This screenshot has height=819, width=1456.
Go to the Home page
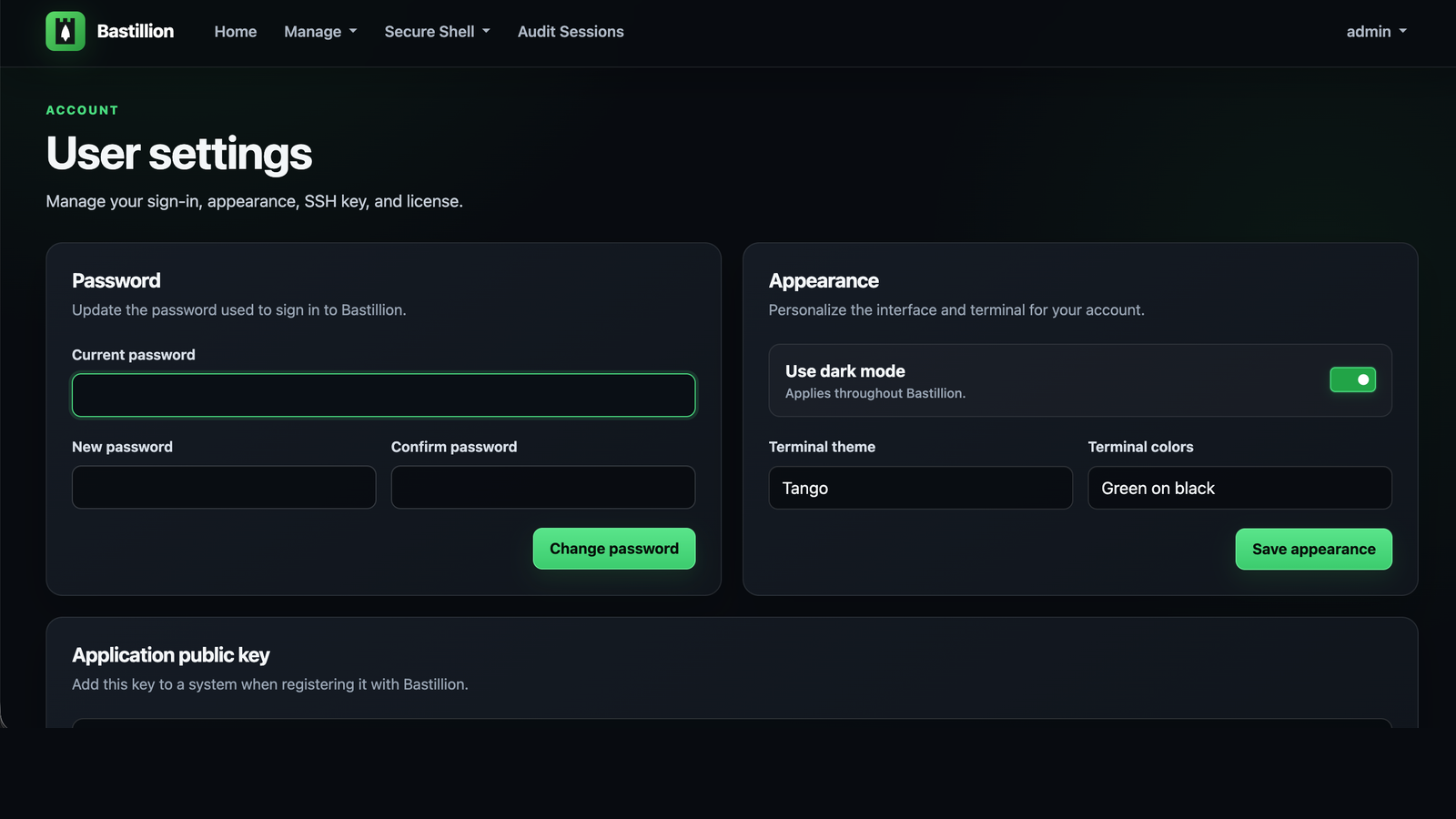(236, 31)
